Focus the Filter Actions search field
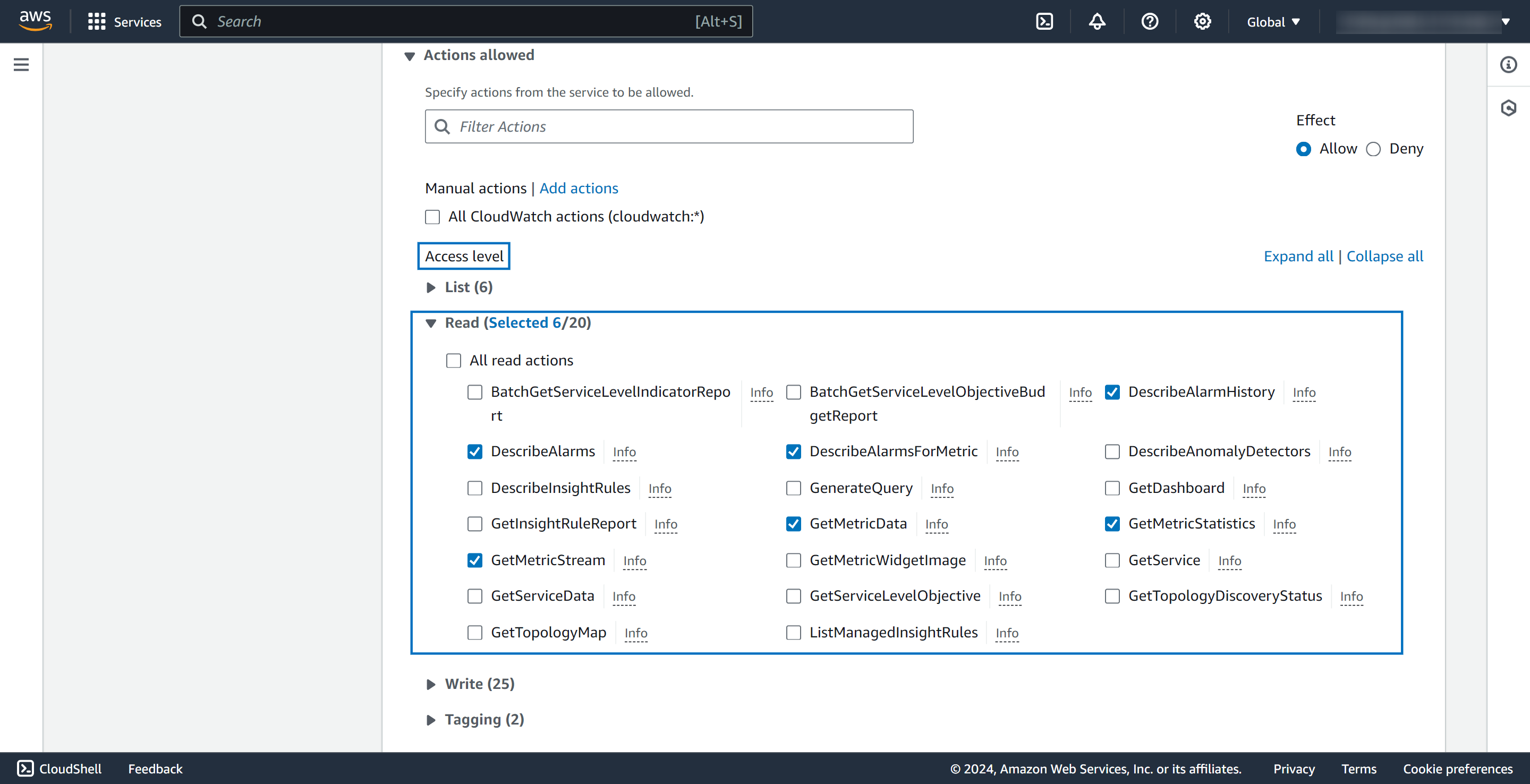 677,126
